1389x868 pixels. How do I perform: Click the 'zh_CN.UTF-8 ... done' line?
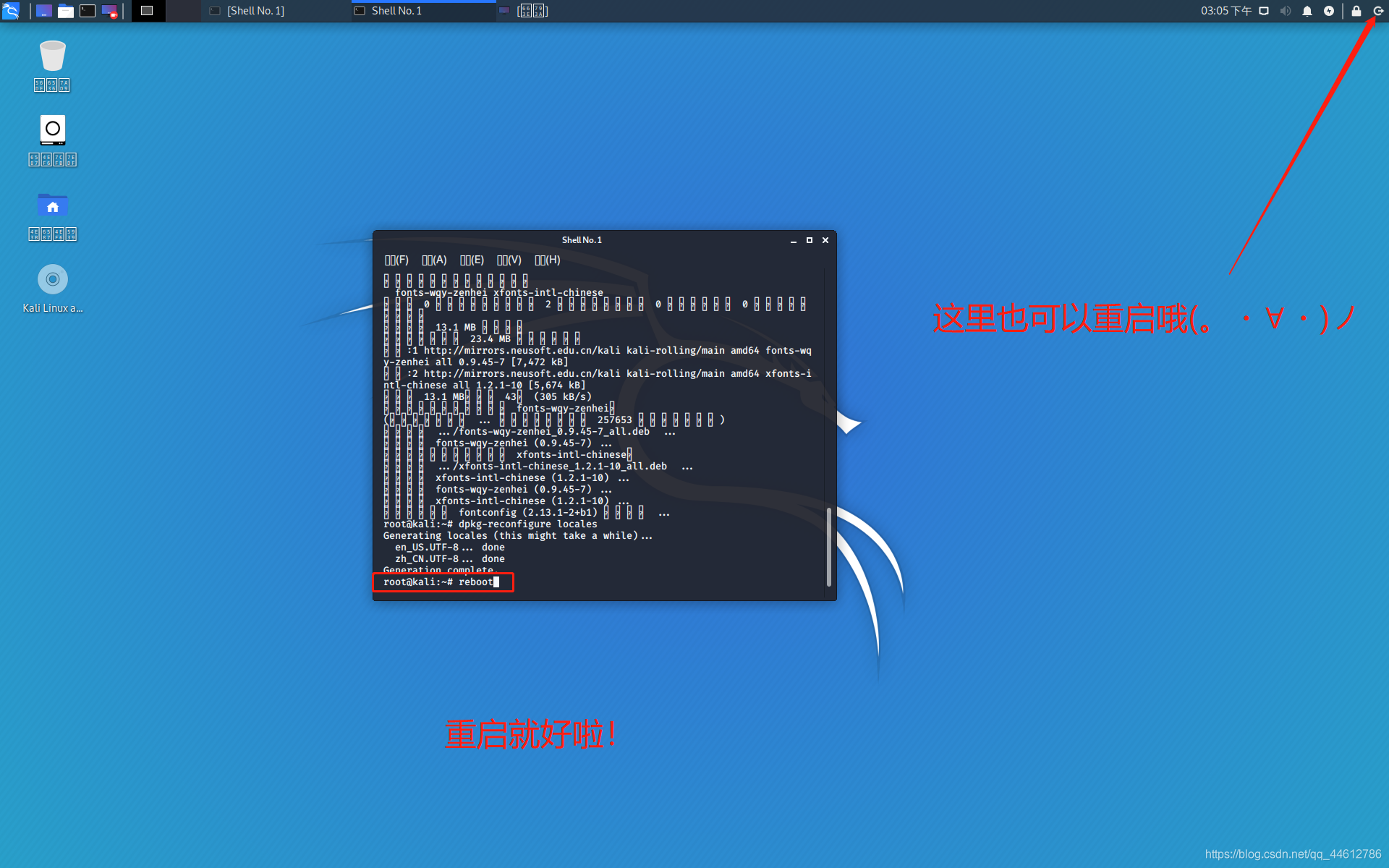coord(450,559)
